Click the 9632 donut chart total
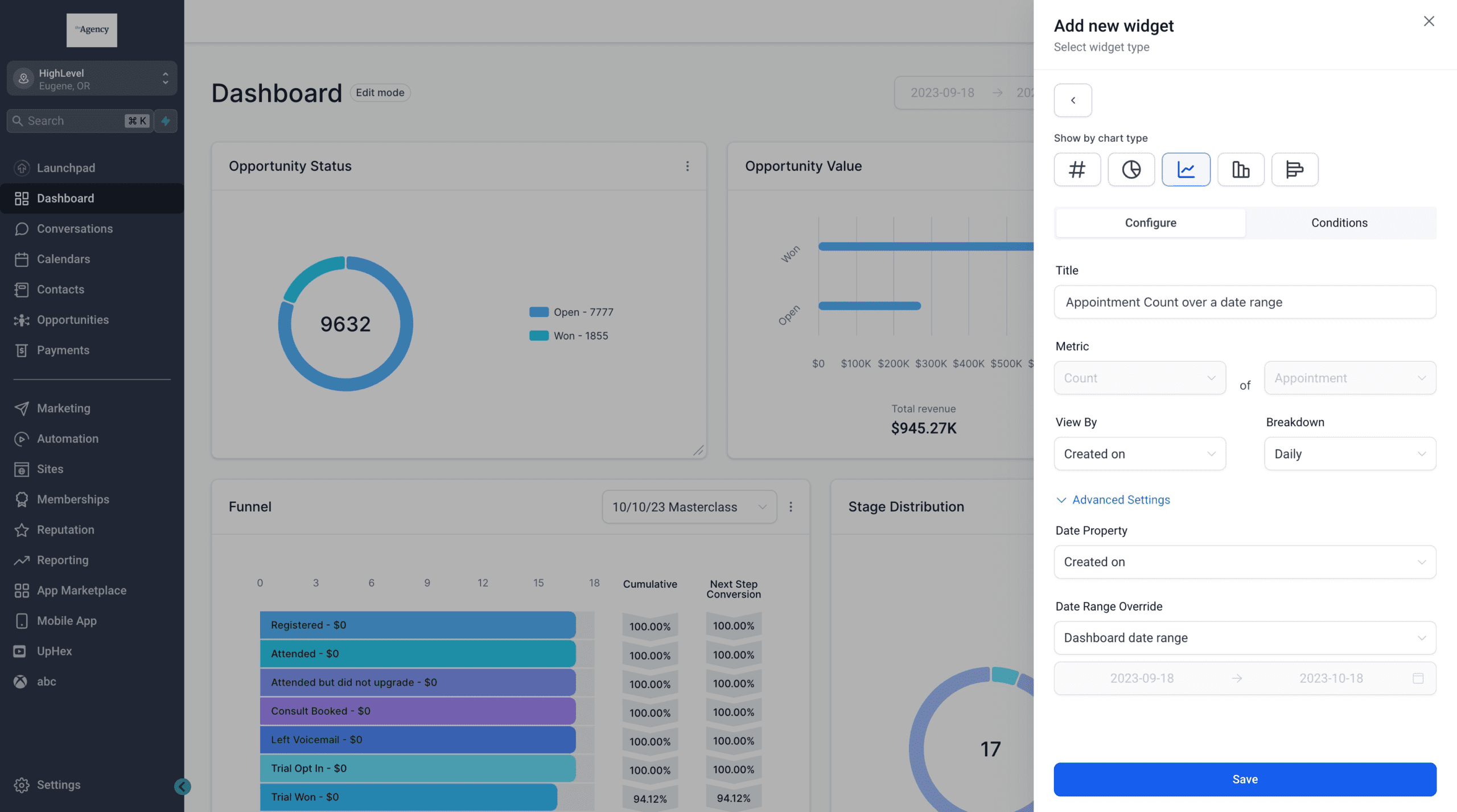The image size is (1457, 812). (345, 324)
